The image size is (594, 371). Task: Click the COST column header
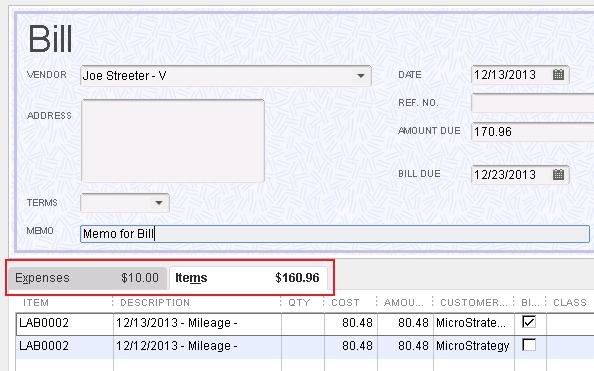[x=345, y=302]
